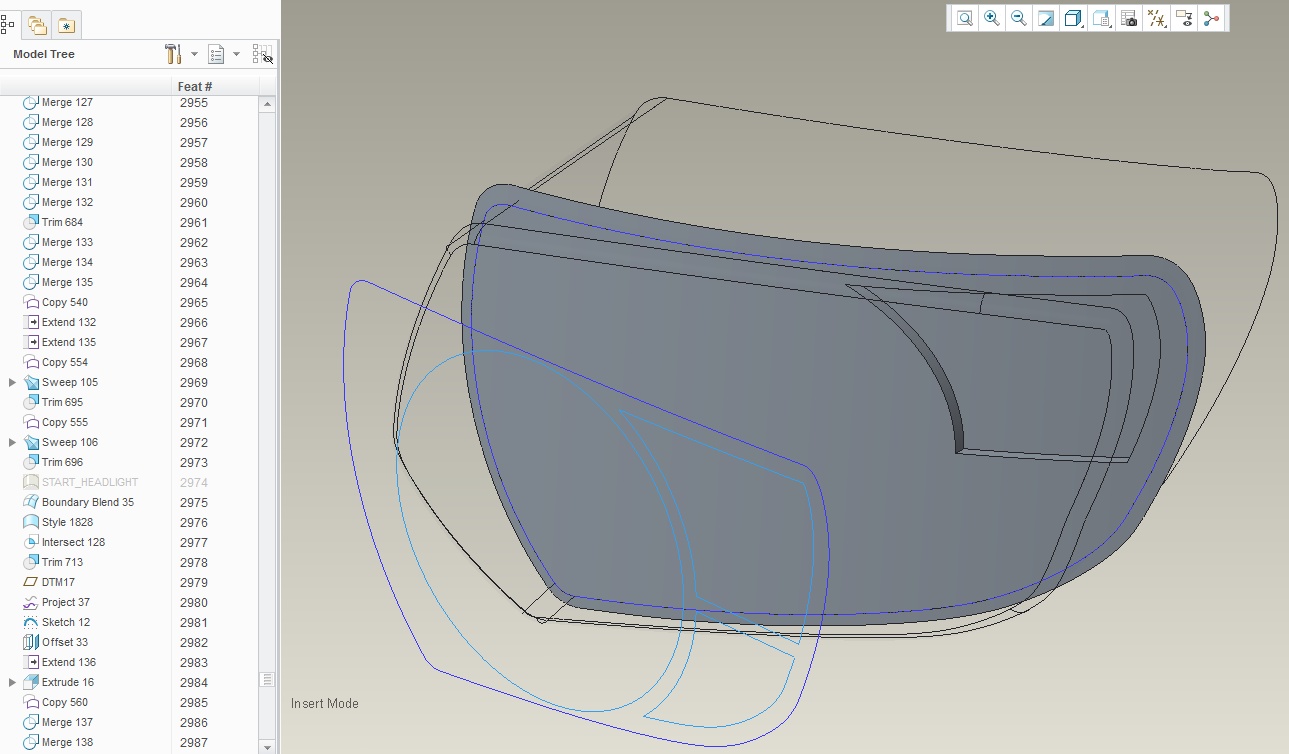Expand the Sweep 106 feature
The width and height of the screenshot is (1289, 754).
pyautogui.click(x=12, y=442)
